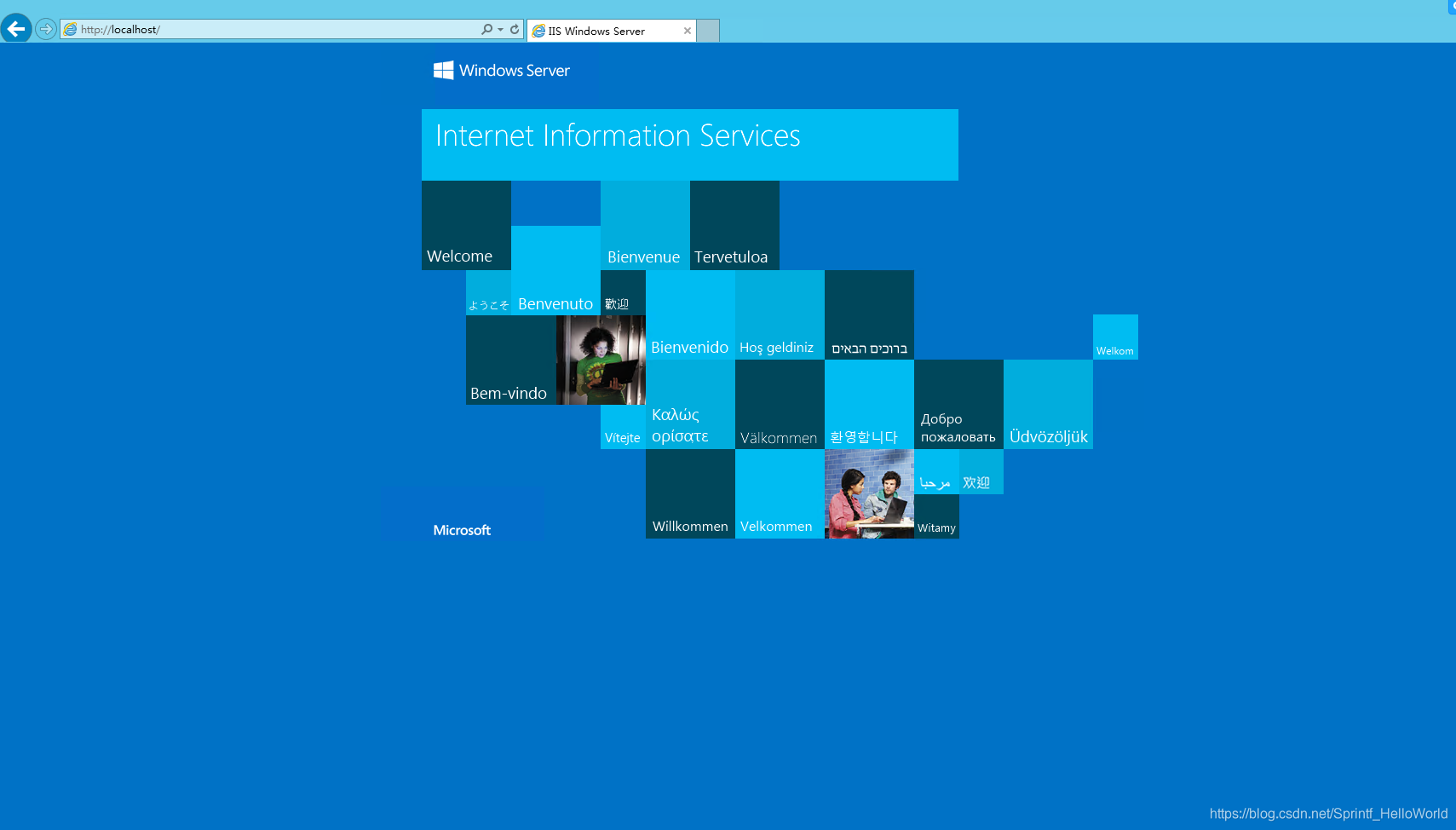Click the Witamy tile
The image size is (1456, 830).
(936, 516)
